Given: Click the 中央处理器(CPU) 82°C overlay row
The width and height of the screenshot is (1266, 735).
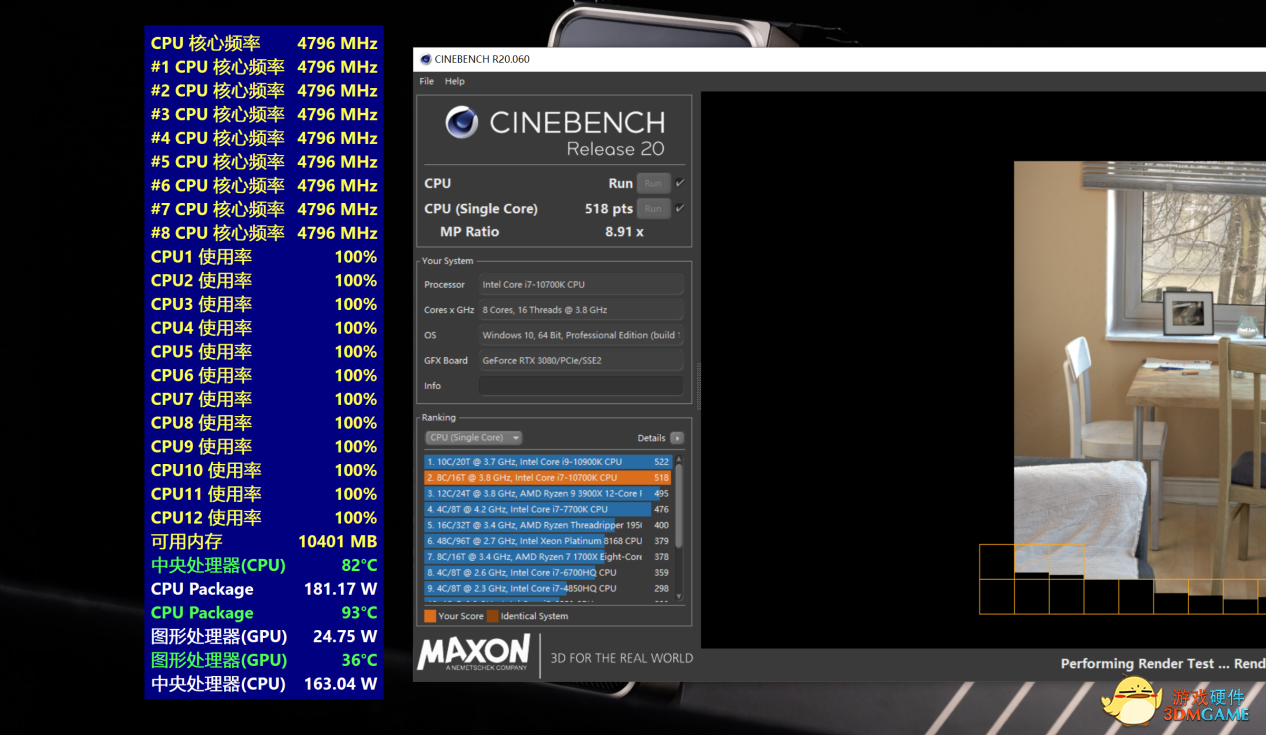Looking at the screenshot, I should 264,565.
